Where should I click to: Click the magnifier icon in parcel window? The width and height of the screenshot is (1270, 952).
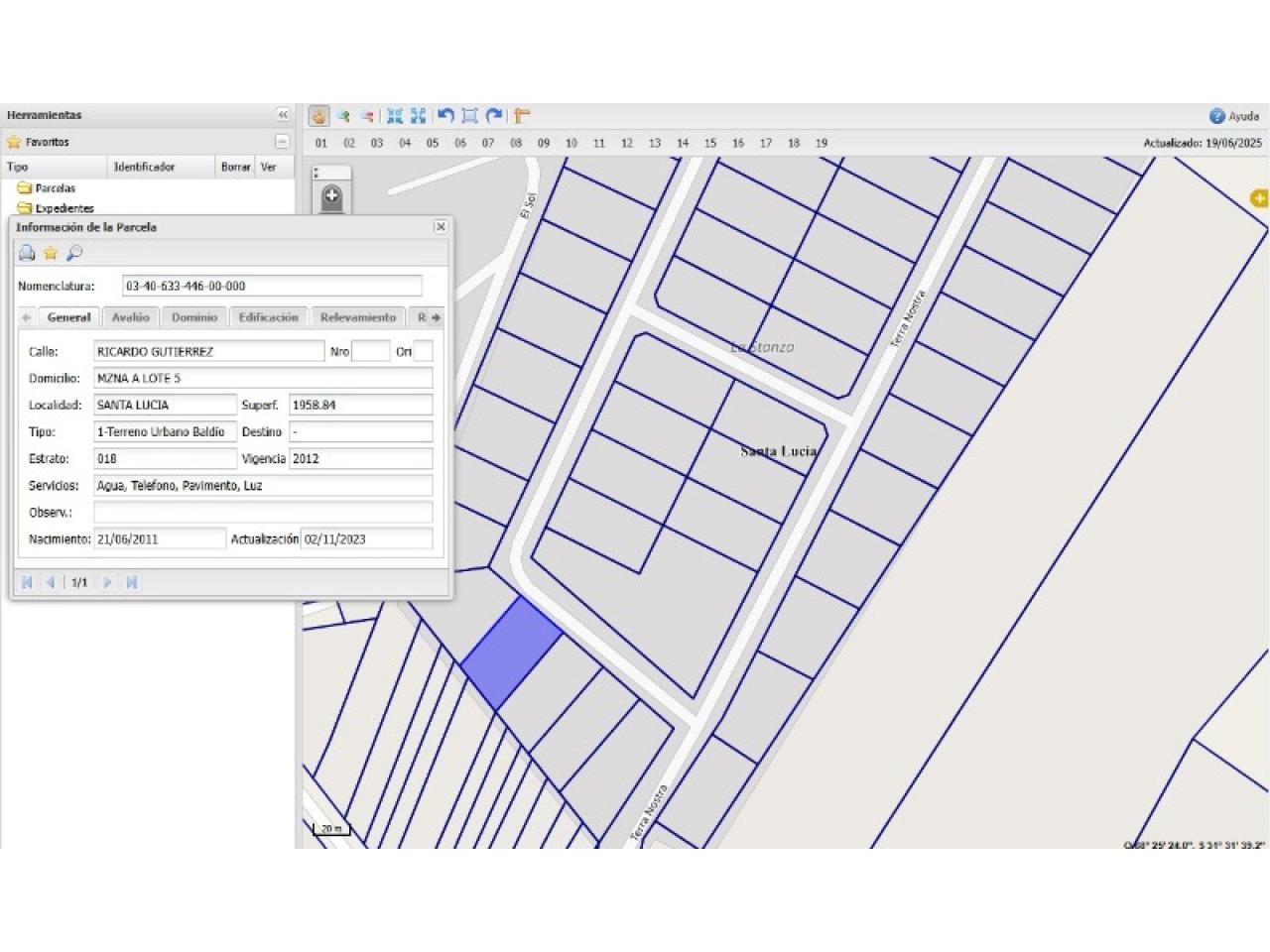[x=74, y=254]
